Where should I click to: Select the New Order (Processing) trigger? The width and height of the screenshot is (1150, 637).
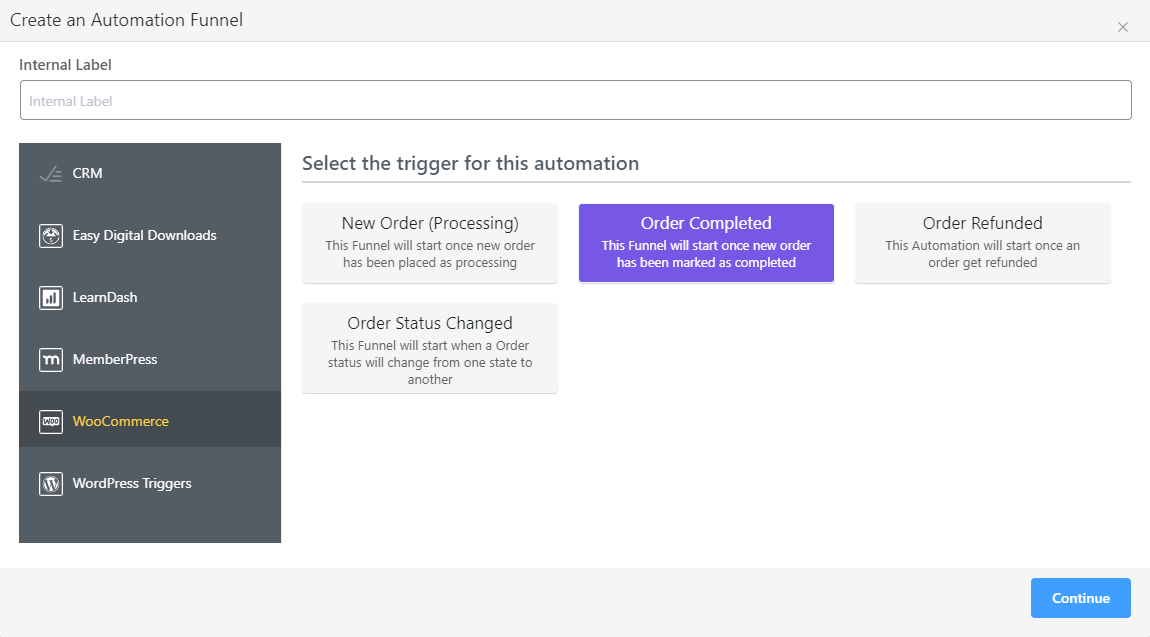tap(429, 242)
